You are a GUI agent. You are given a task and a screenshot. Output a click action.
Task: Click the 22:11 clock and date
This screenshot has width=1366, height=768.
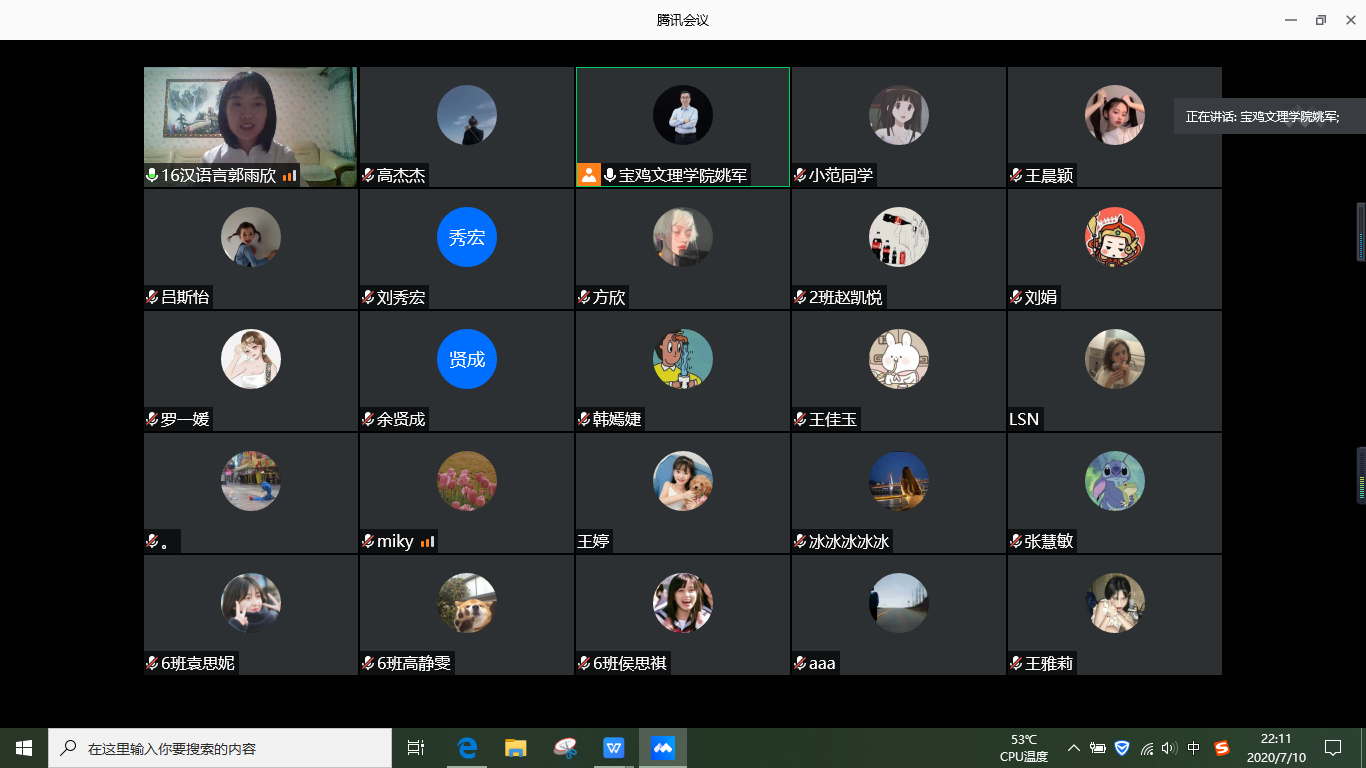1275,748
